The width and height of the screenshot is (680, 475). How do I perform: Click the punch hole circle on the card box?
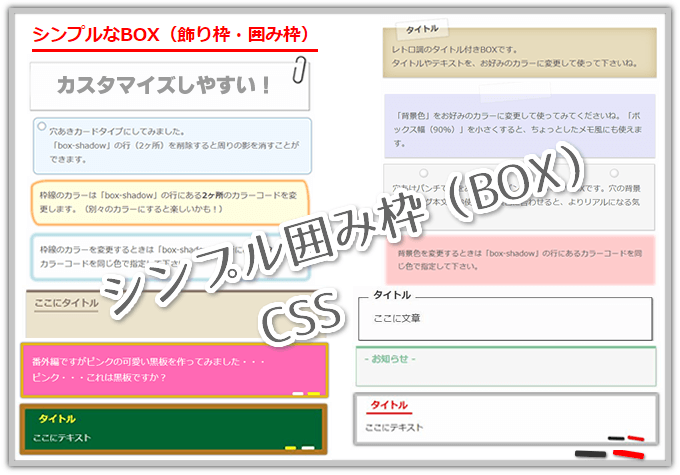point(41,127)
